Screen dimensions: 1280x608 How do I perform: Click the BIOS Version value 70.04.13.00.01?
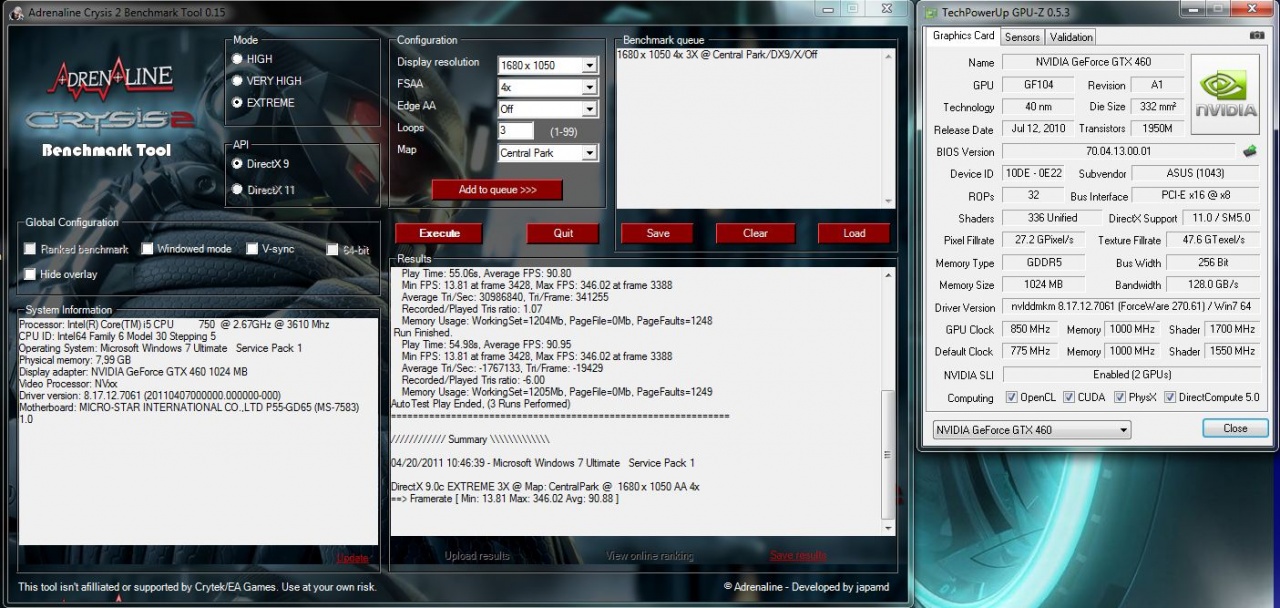(1118, 151)
